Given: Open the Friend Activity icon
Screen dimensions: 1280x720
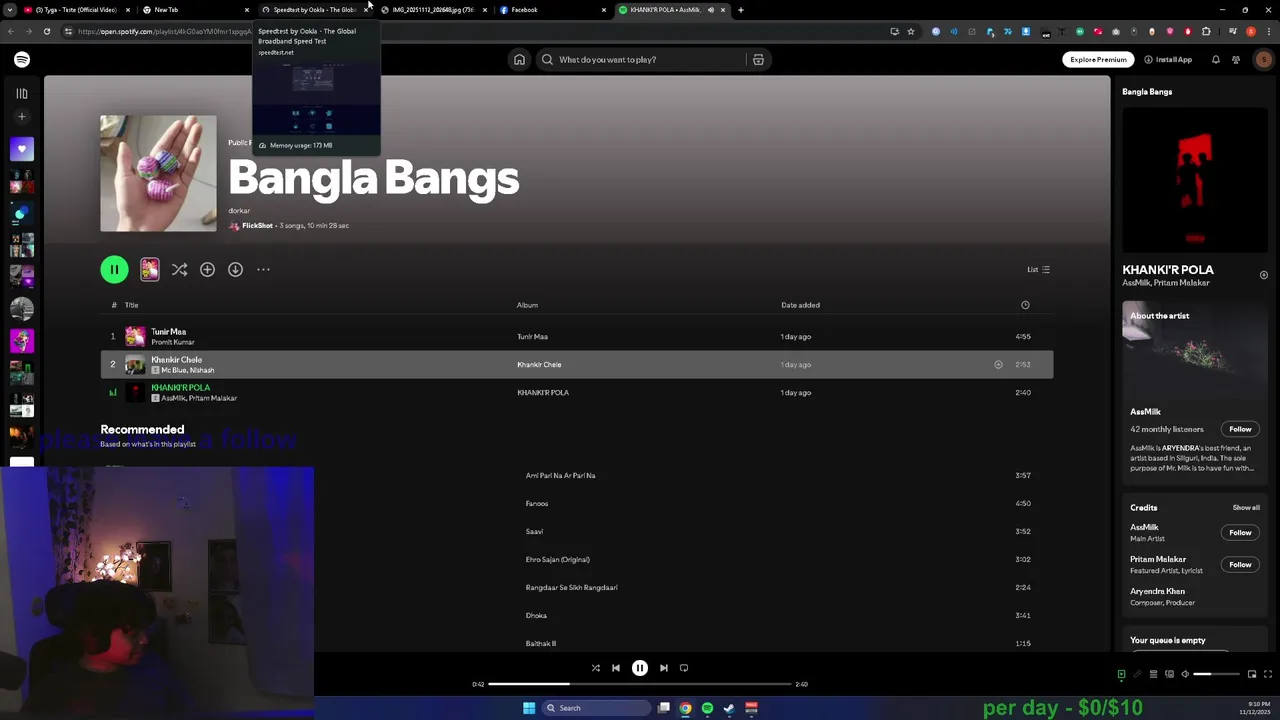Looking at the screenshot, I should 1236,60.
